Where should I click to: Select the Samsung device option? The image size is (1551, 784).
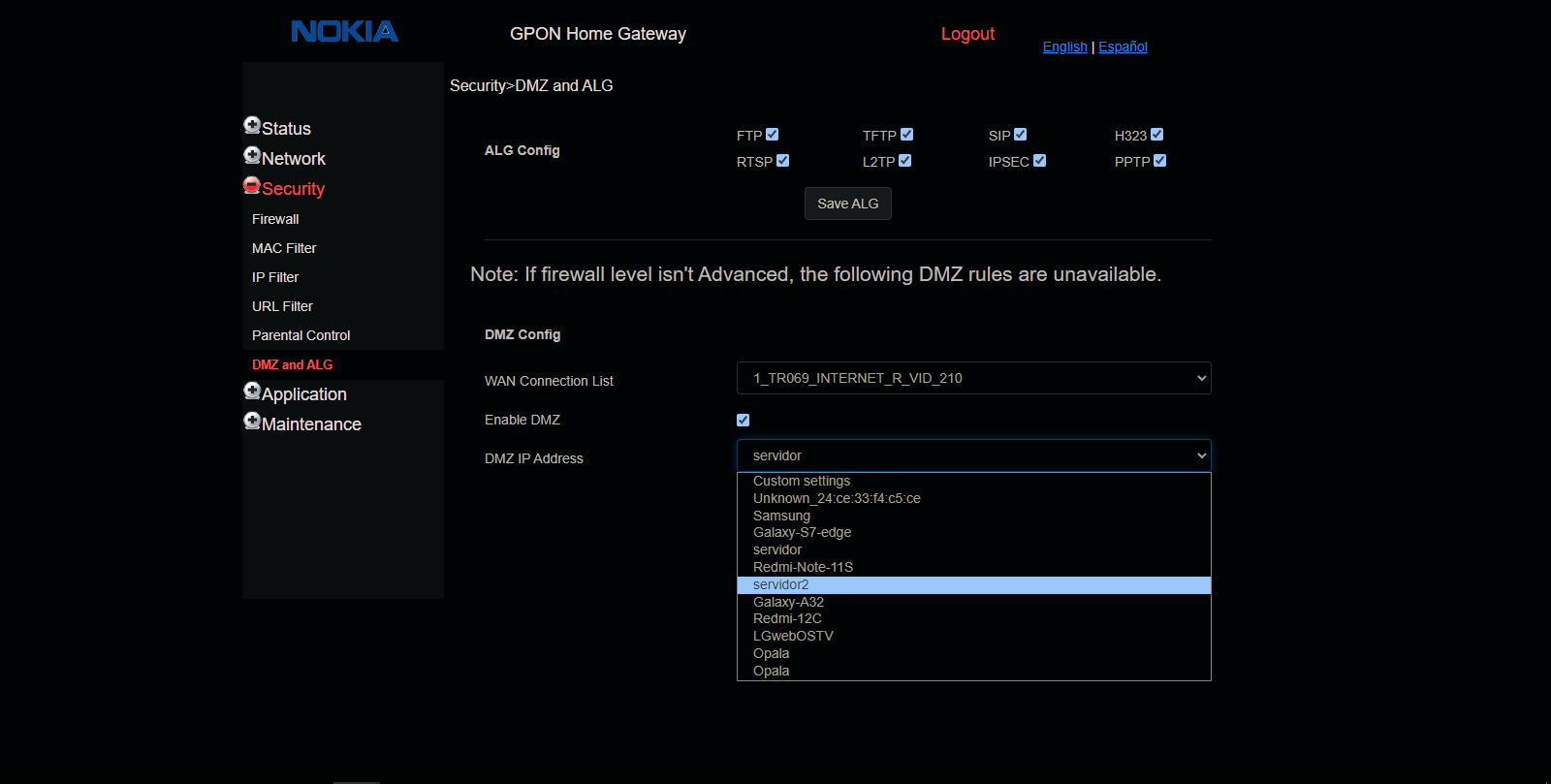pos(974,516)
